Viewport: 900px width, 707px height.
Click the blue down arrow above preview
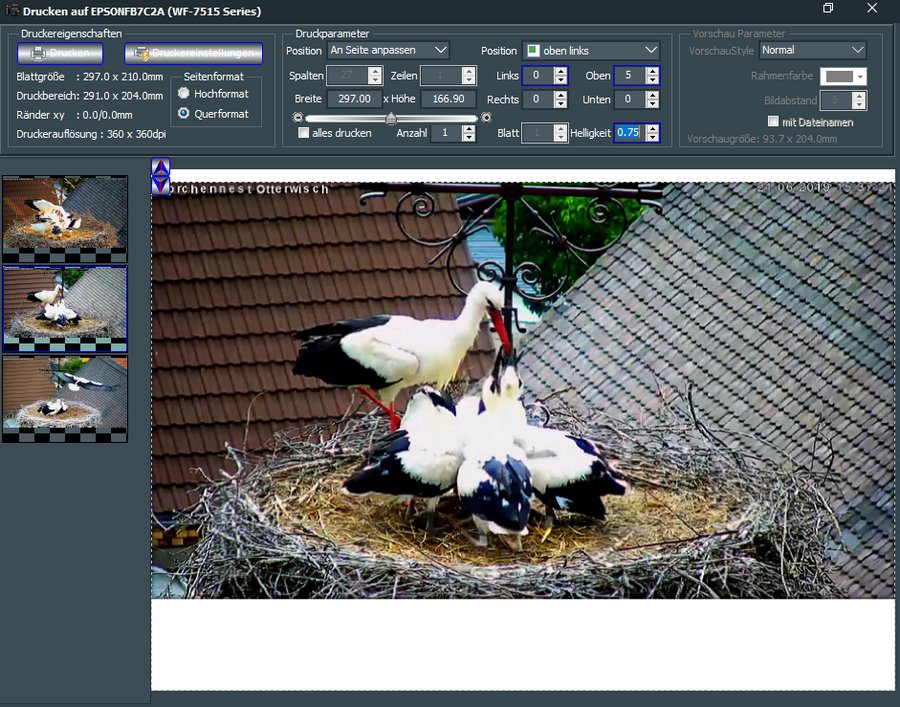(x=160, y=186)
